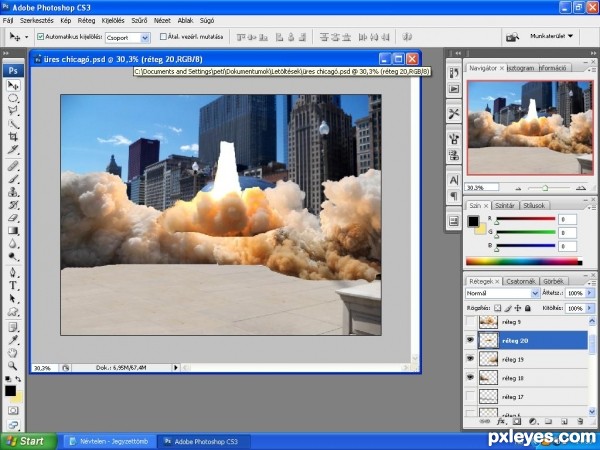
Task: Click the navigator zoom percentage field
Action: click(x=482, y=188)
